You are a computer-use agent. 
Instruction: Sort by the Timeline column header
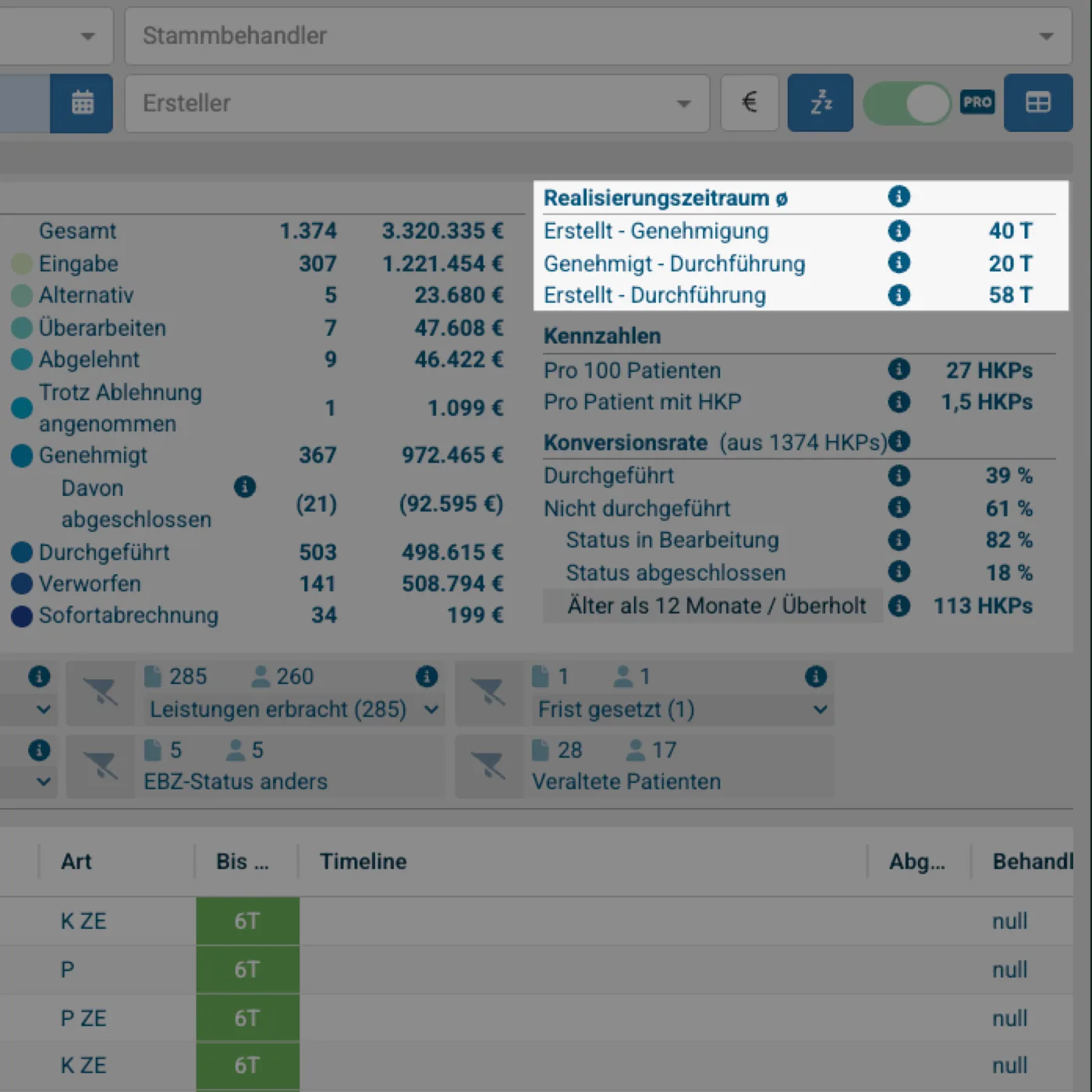(363, 861)
